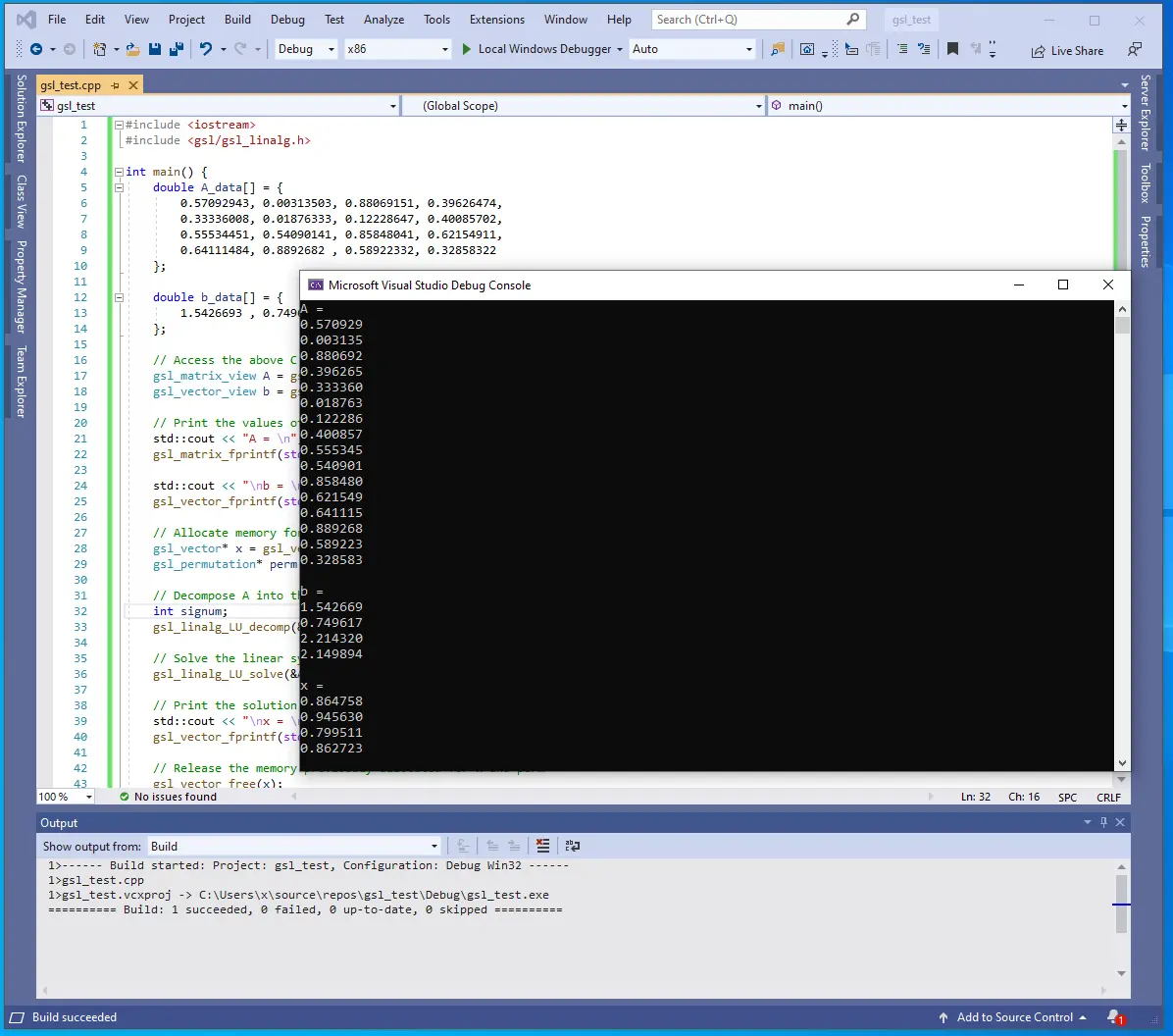Clear all output in Output panel
This screenshot has height=1036, width=1173.
point(542,846)
